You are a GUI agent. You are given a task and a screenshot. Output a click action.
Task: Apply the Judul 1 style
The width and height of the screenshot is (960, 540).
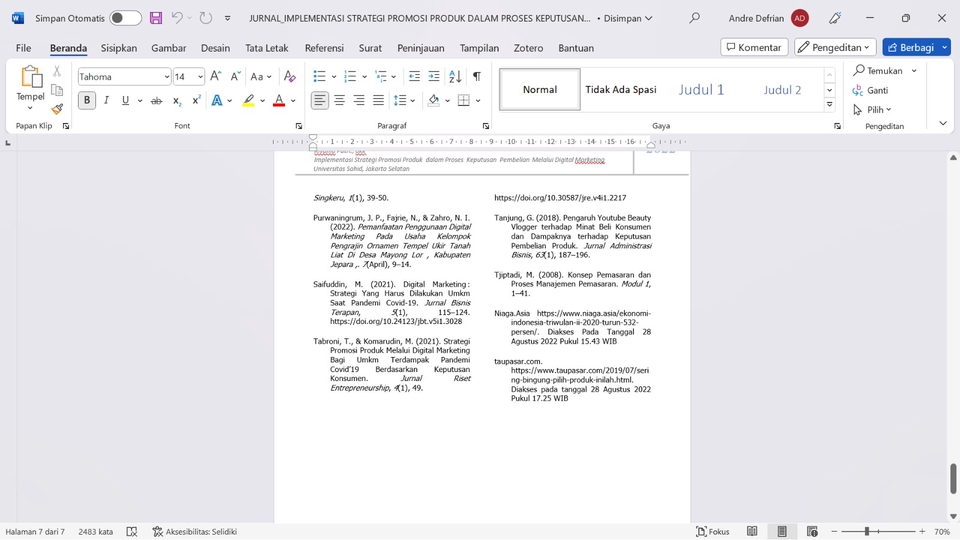pyautogui.click(x=701, y=89)
